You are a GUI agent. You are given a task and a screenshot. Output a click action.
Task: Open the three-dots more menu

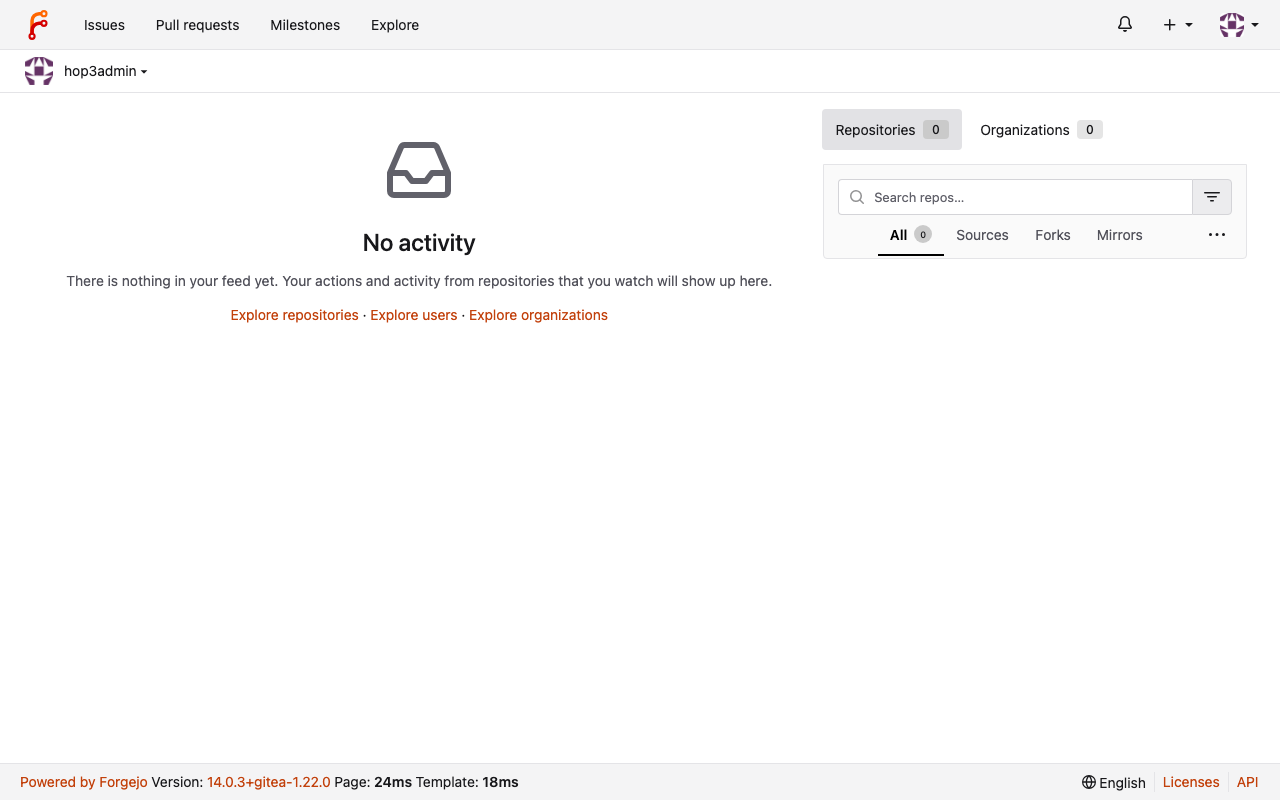pyautogui.click(x=1217, y=235)
